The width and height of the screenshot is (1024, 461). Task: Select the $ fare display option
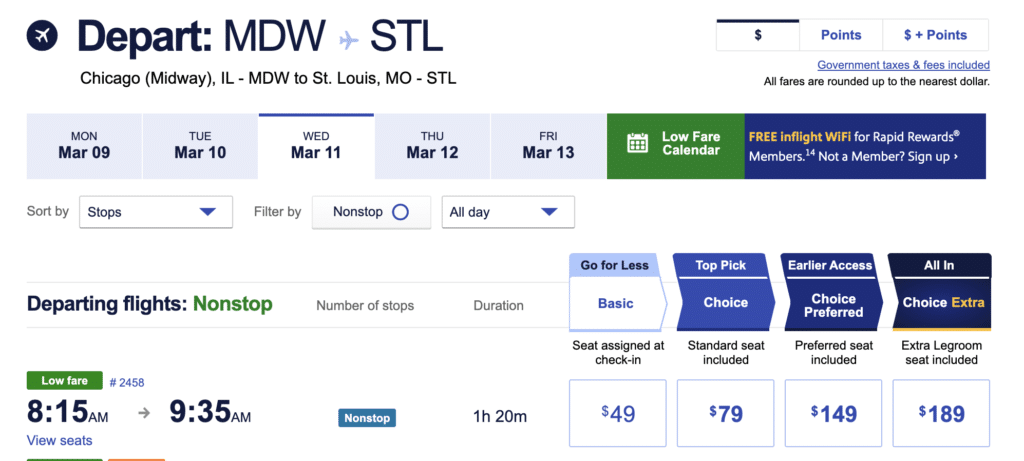[x=758, y=35]
